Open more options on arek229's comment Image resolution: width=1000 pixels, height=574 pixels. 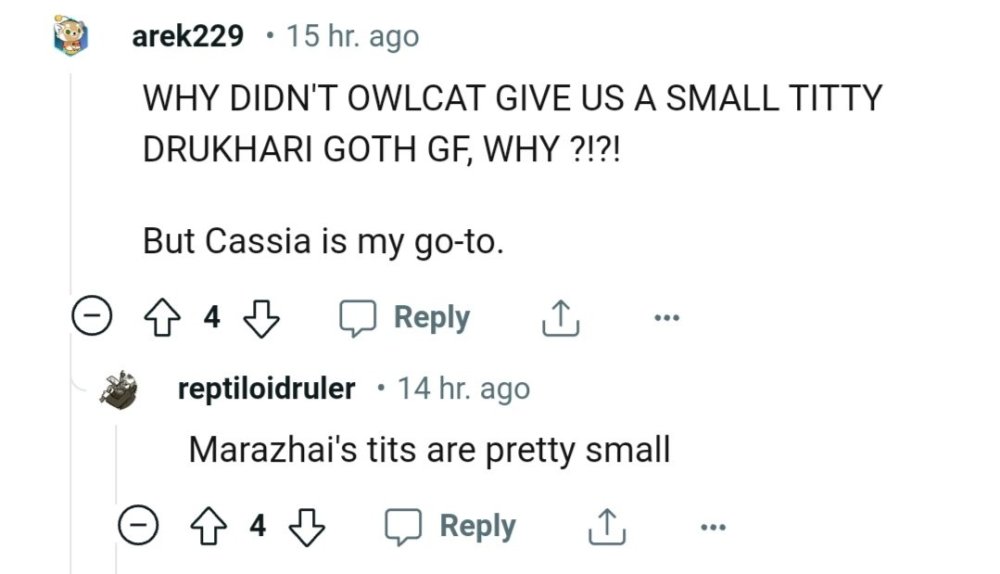[665, 319]
